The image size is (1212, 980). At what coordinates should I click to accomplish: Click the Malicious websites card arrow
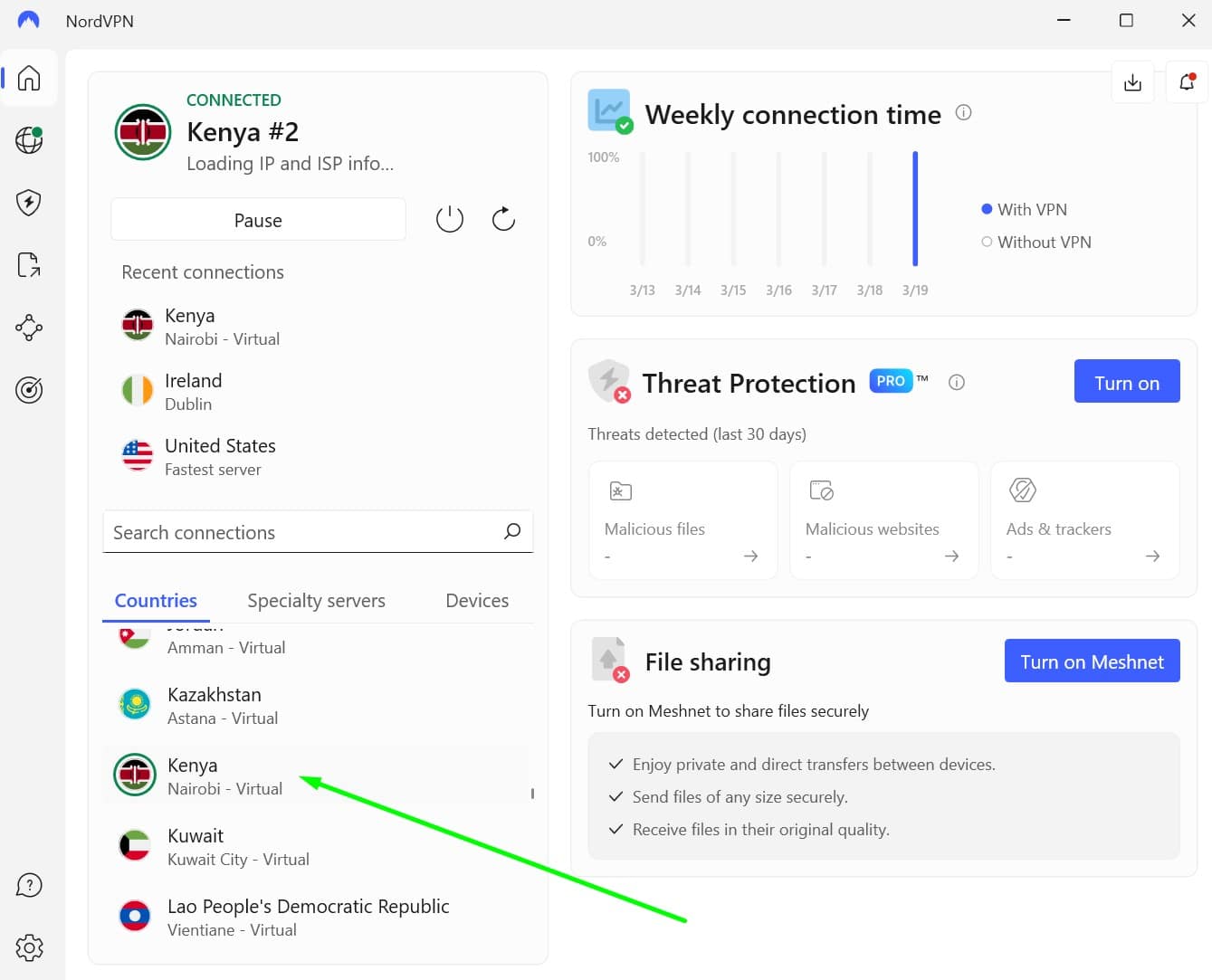tap(951, 556)
